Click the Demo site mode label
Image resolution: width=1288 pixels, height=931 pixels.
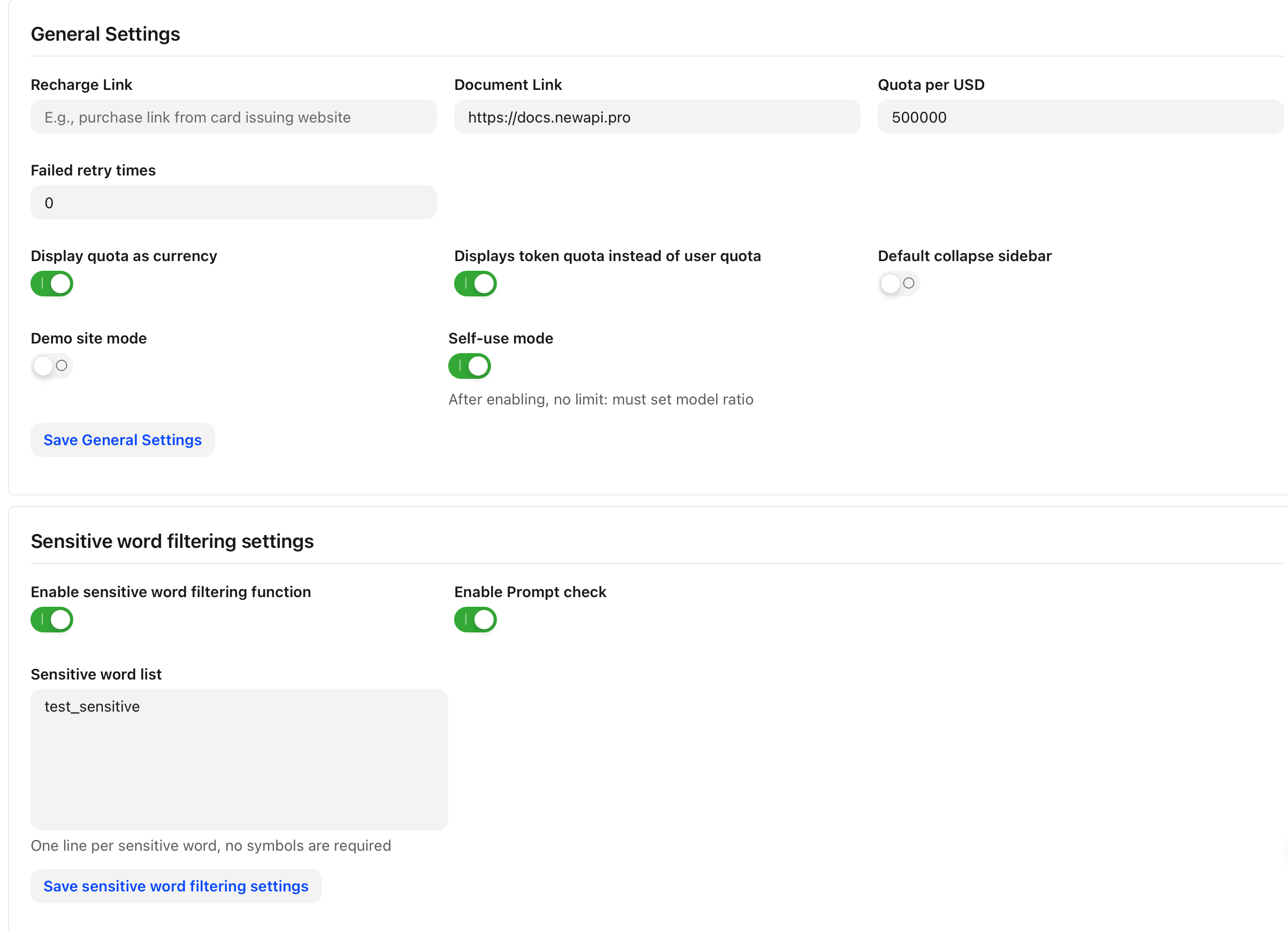[x=89, y=339]
